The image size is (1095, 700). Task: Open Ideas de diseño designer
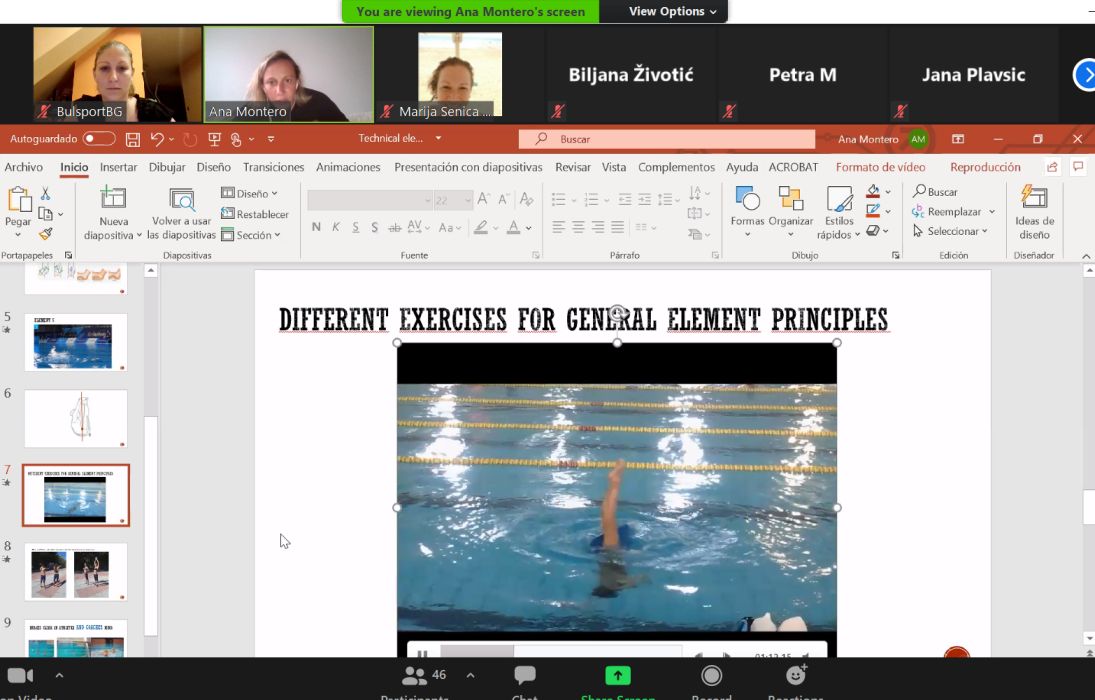point(1034,212)
